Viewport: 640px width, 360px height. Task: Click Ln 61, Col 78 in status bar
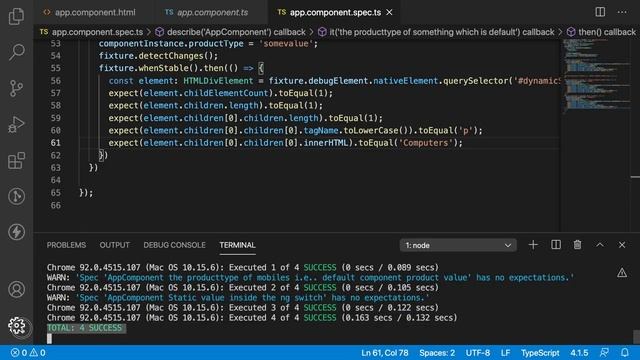tap(384, 353)
